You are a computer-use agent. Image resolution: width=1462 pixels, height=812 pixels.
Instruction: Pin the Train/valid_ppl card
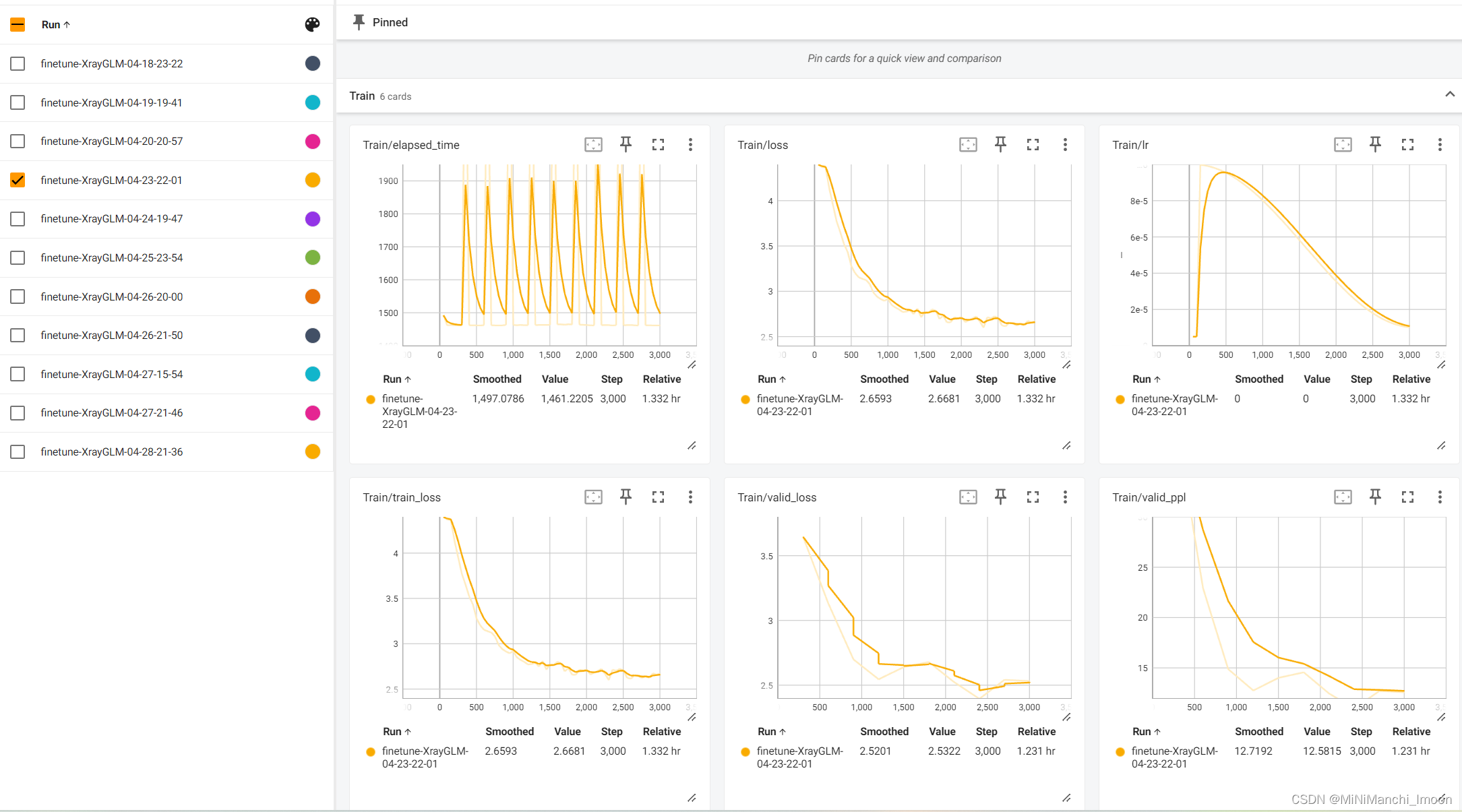tap(1375, 497)
